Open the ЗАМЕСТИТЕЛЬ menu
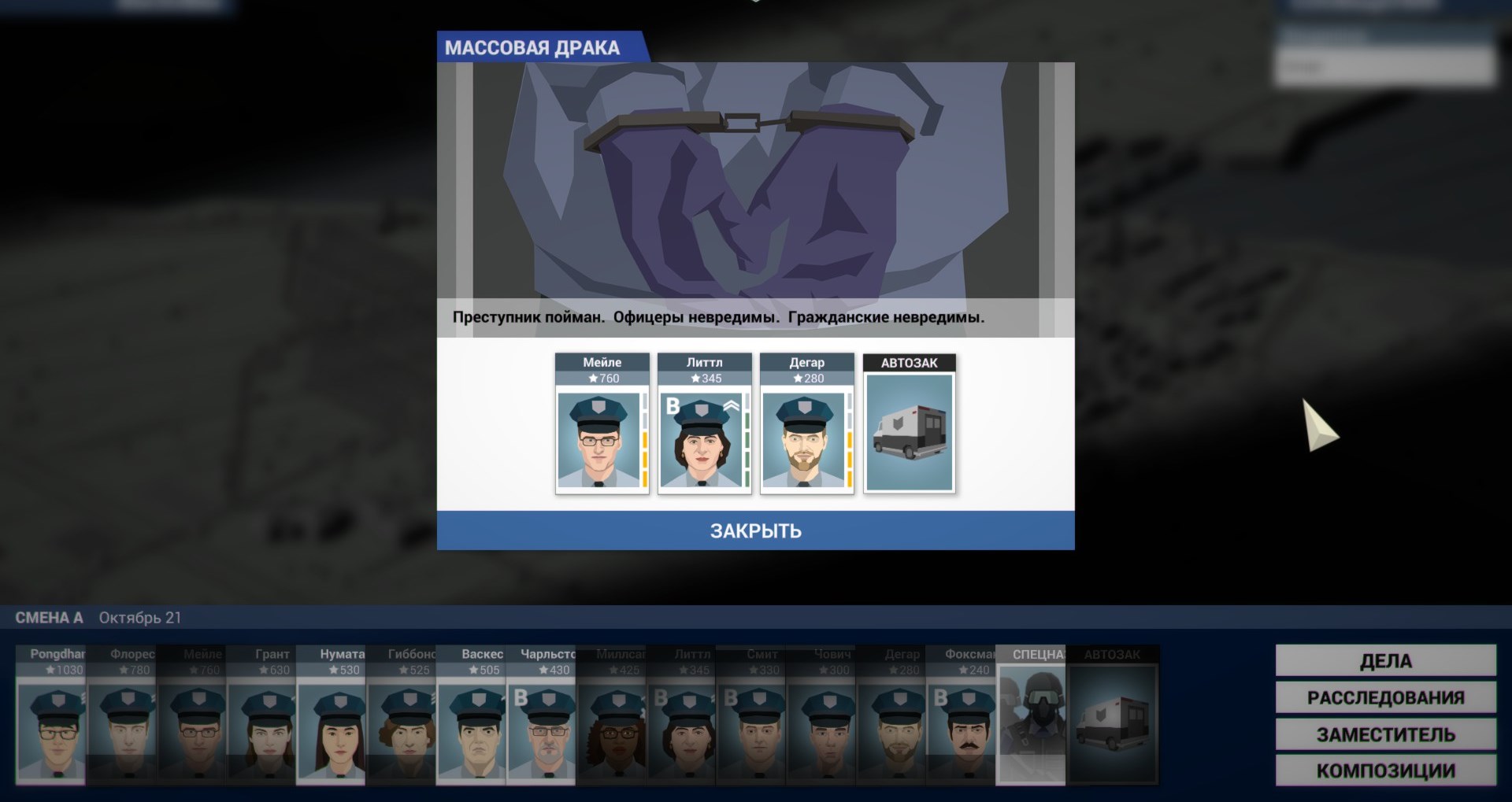 1385,734
